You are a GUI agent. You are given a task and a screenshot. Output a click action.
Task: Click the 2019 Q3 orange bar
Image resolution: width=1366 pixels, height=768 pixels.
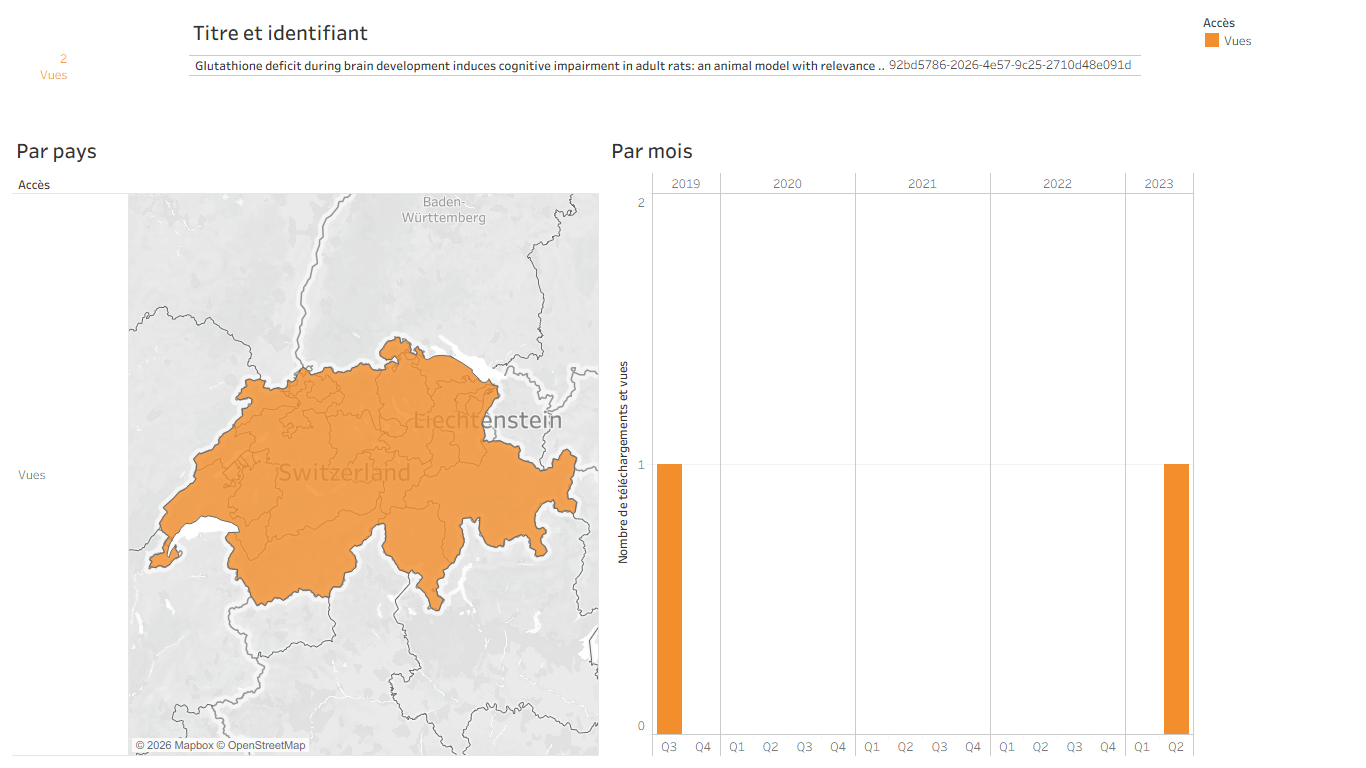[x=669, y=599]
